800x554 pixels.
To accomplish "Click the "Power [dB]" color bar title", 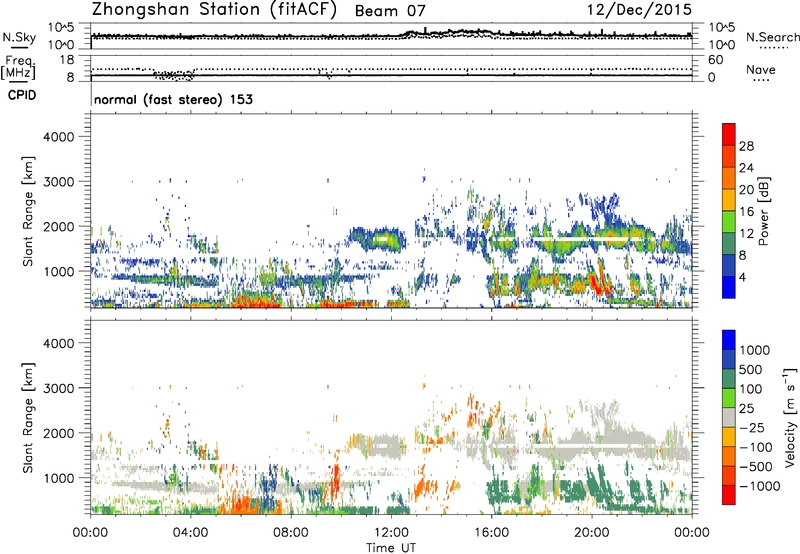I will pos(763,211).
